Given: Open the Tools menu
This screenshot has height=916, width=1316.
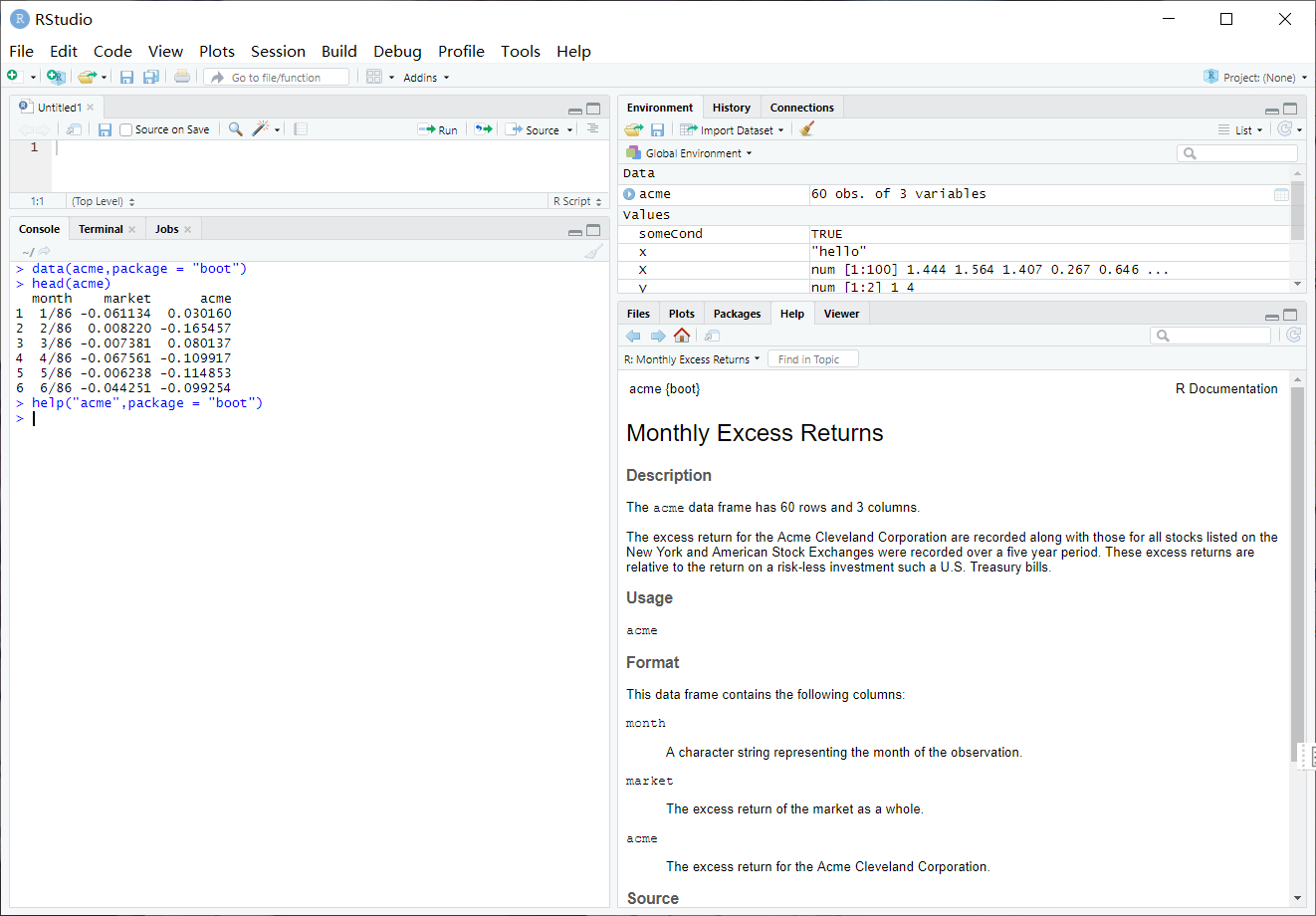Looking at the screenshot, I should click(521, 51).
